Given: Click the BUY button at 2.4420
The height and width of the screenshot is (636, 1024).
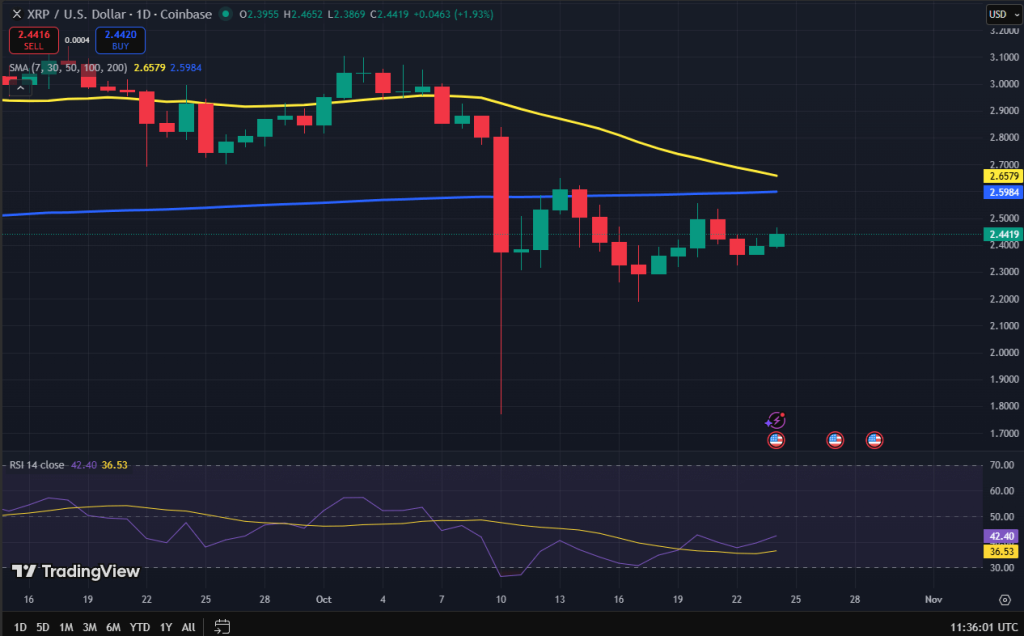Looking at the screenshot, I should (120, 40).
